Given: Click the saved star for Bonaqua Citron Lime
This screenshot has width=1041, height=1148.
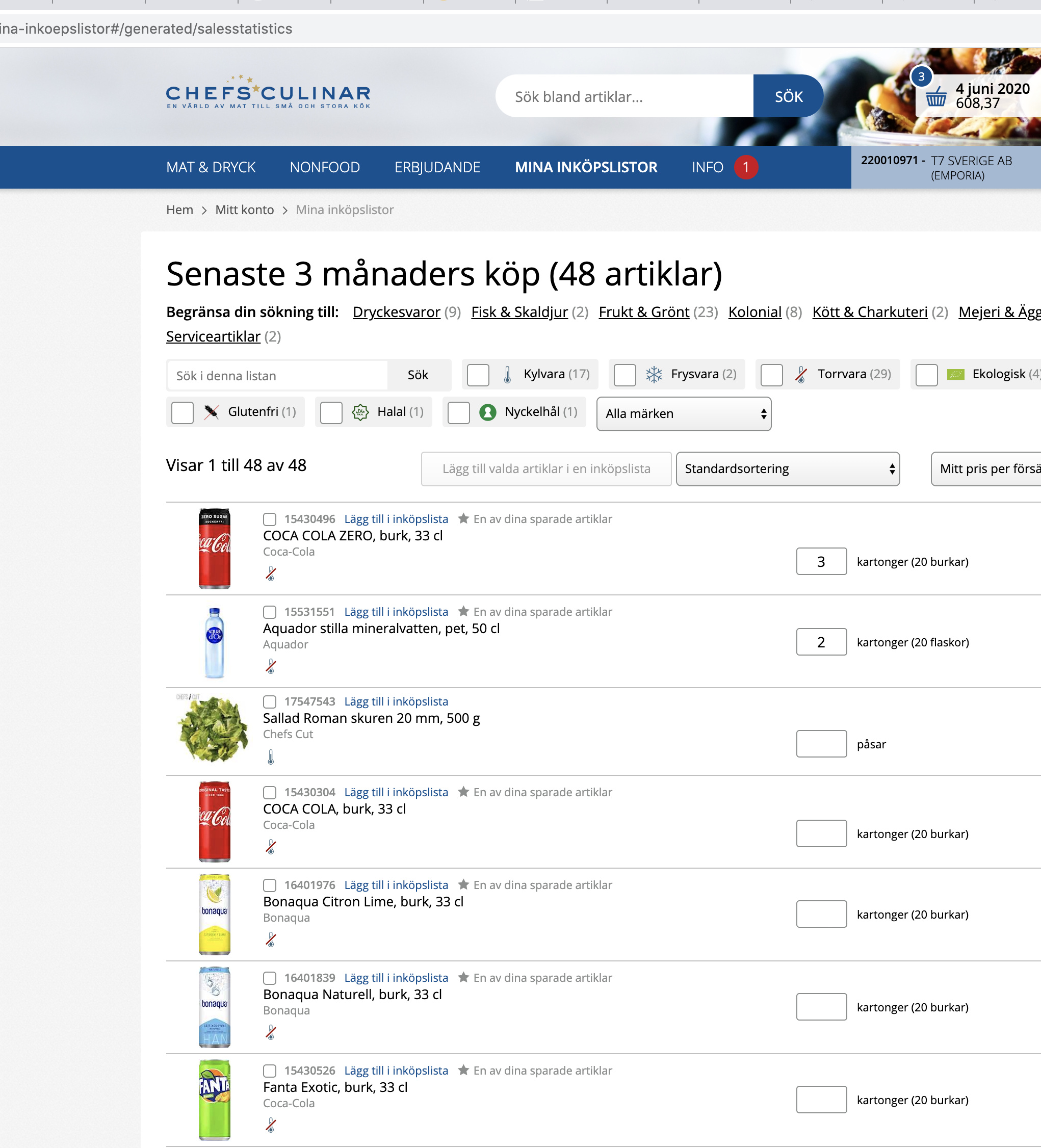Looking at the screenshot, I should pos(463,884).
